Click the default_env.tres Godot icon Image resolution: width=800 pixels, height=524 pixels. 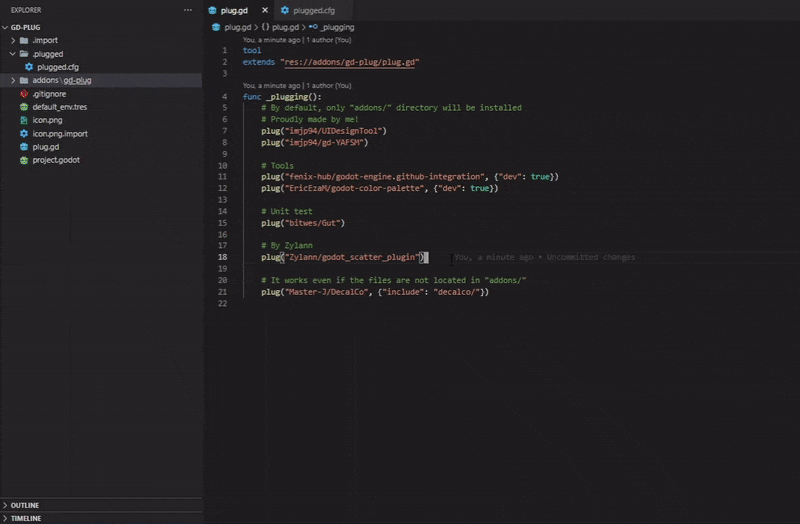click(24, 107)
